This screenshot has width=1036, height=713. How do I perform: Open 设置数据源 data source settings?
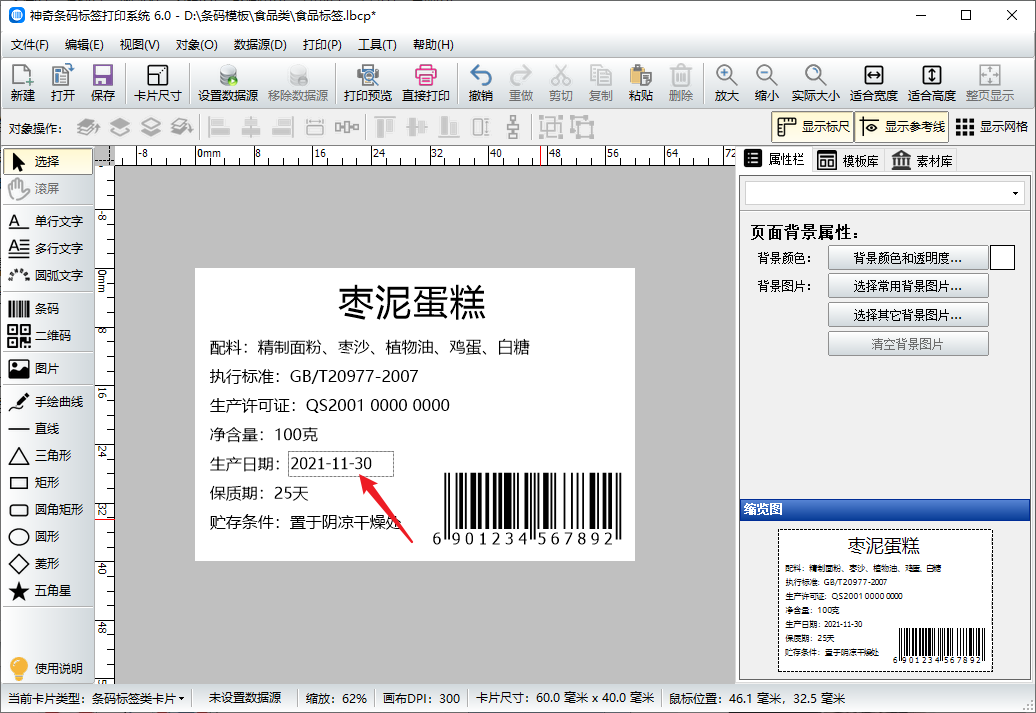pyautogui.click(x=228, y=82)
